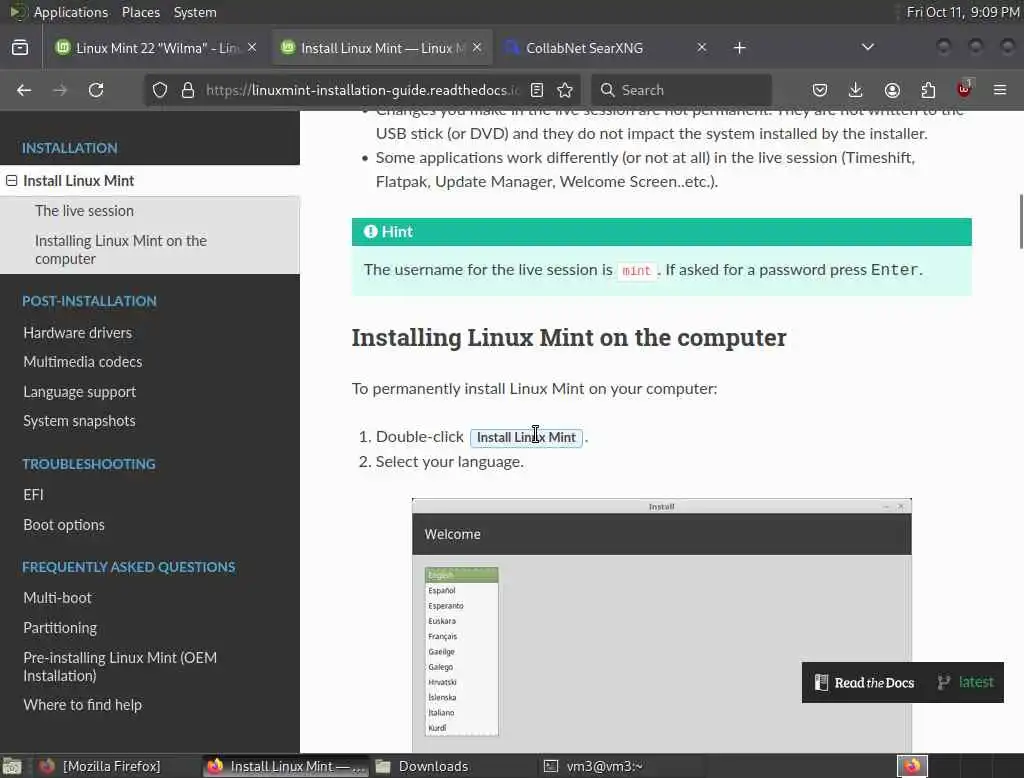Open the uBlock Origin extension icon
The height and width of the screenshot is (778, 1024).
965,89
